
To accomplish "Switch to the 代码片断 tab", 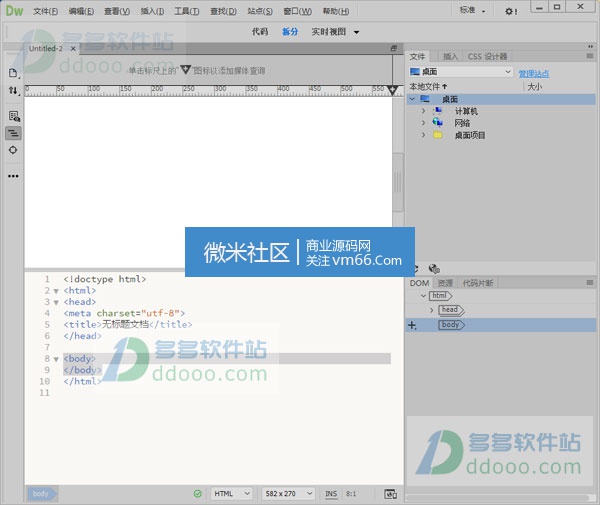I will pos(478,283).
